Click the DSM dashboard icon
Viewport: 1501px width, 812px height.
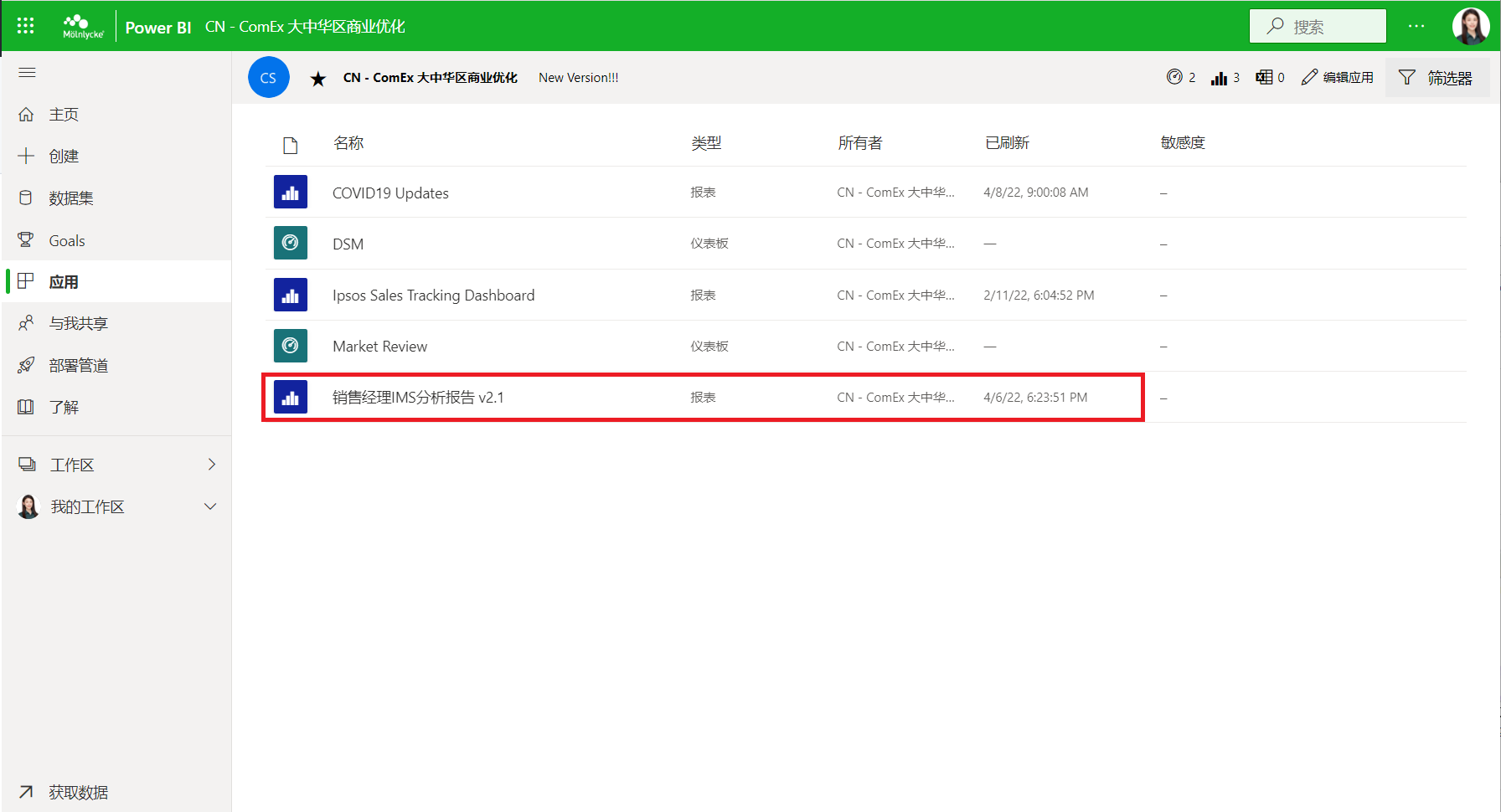[x=291, y=243]
